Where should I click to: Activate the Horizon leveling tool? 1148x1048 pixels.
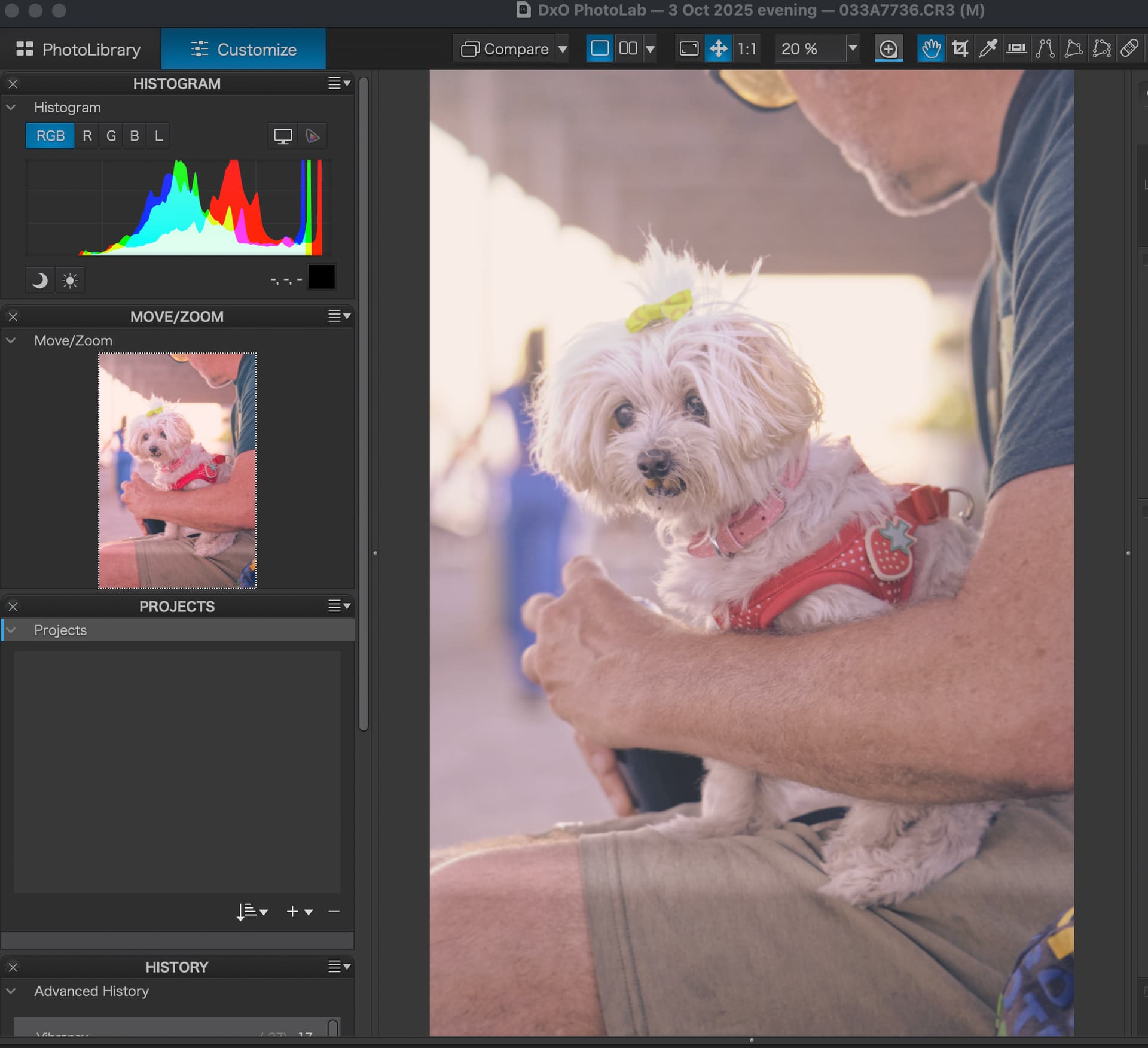pos(1016,48)
